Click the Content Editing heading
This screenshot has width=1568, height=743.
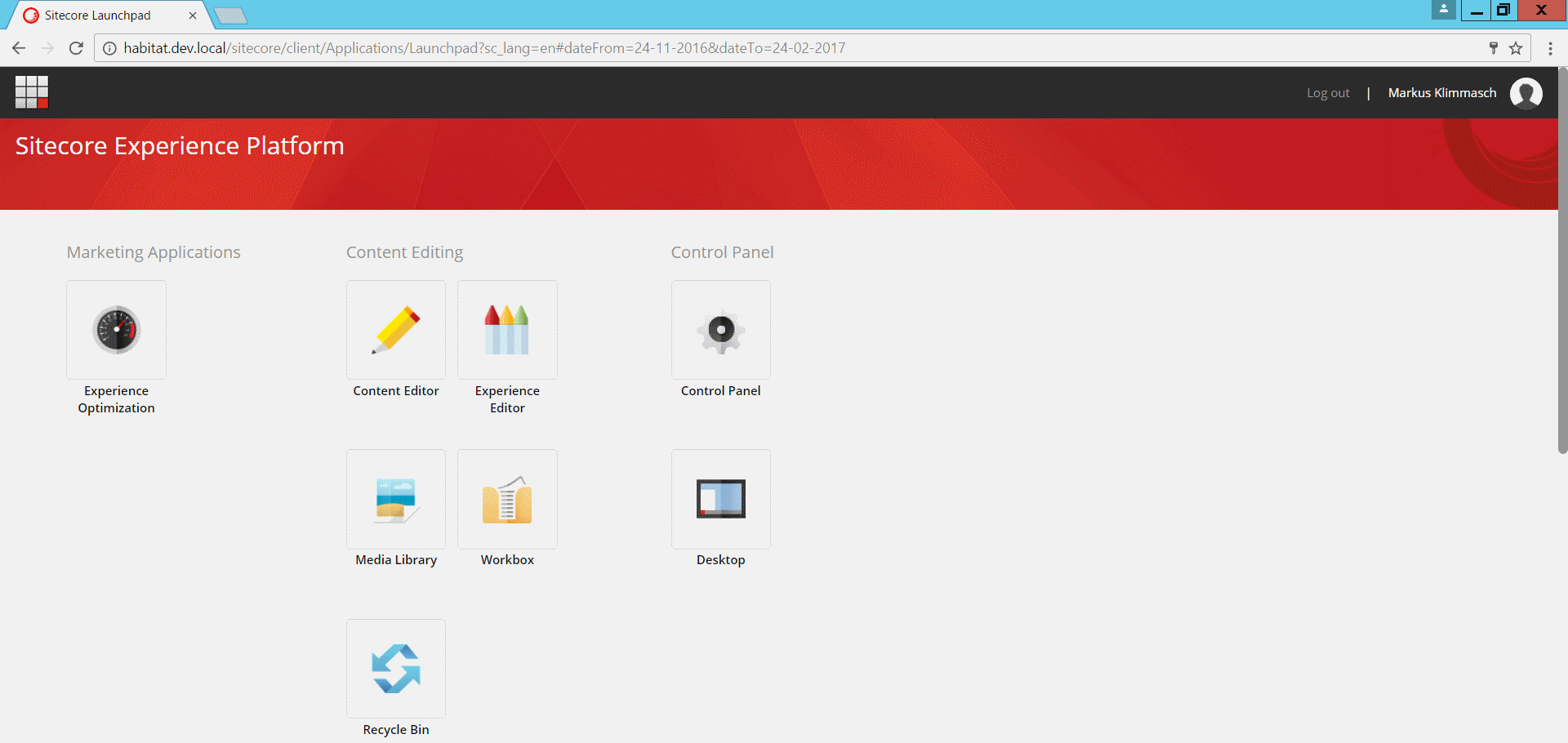[404, 252]
